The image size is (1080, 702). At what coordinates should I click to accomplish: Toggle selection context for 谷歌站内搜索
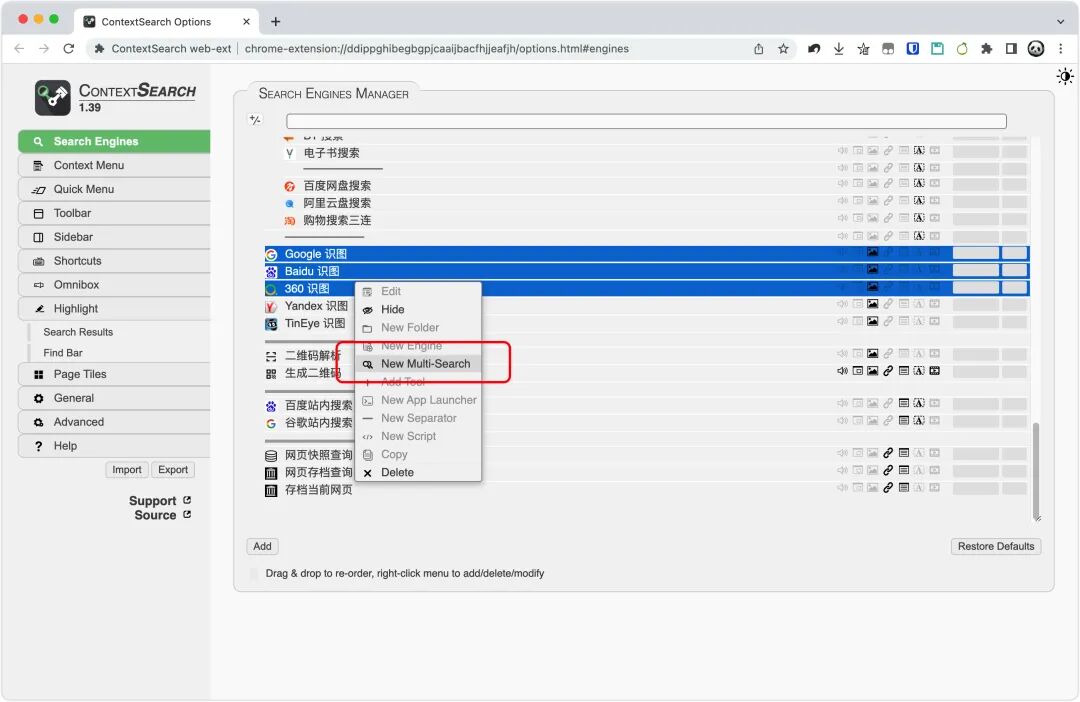coord(919,420)
